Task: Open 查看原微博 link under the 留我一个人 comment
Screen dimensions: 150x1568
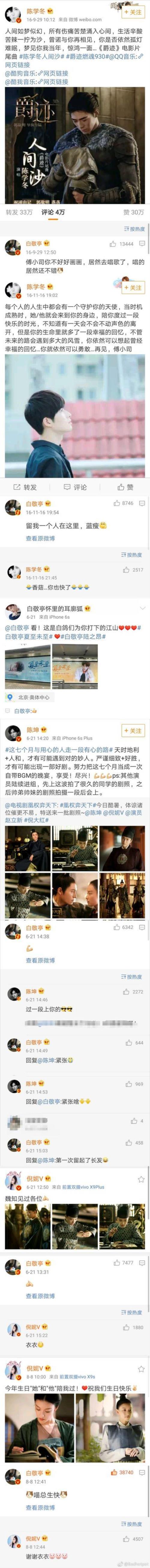Action: pyautogui.click(x=40, y=538)
